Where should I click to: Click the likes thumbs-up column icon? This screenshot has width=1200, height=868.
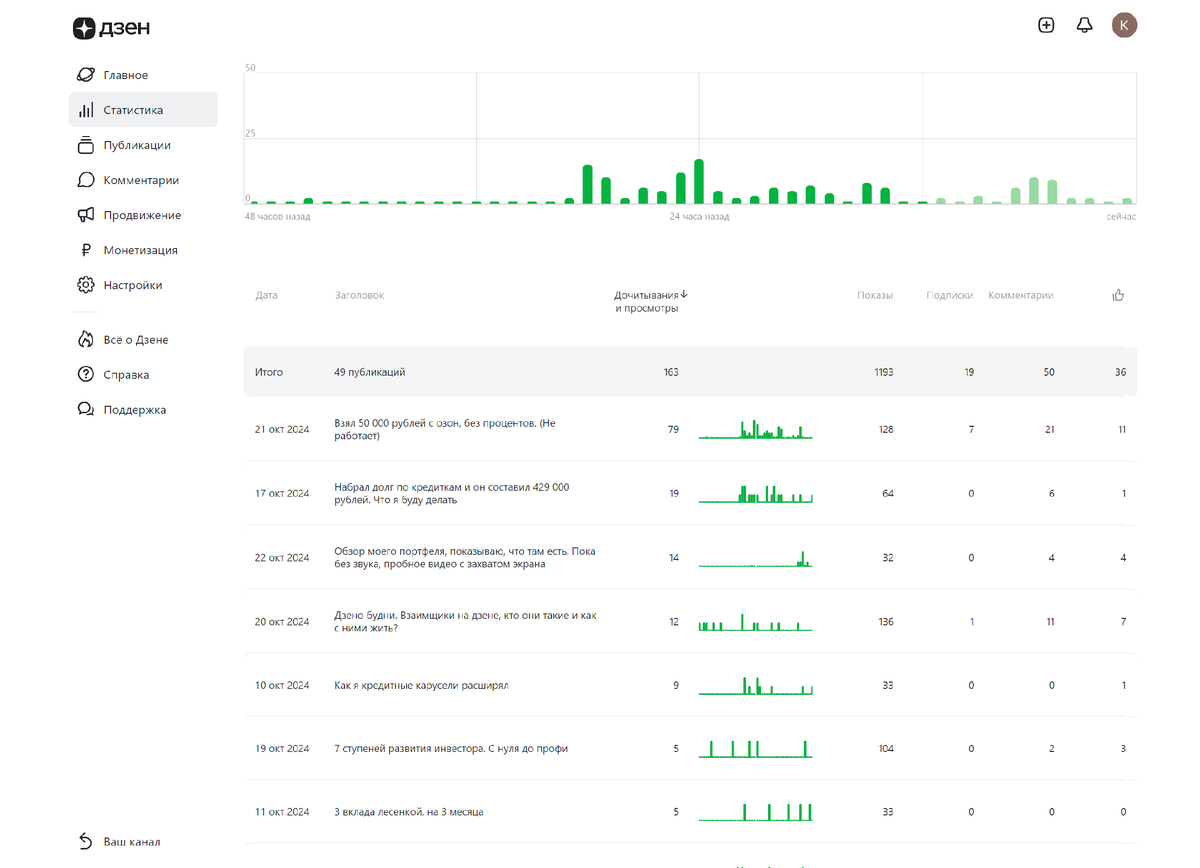click(x=1118, y=295)
